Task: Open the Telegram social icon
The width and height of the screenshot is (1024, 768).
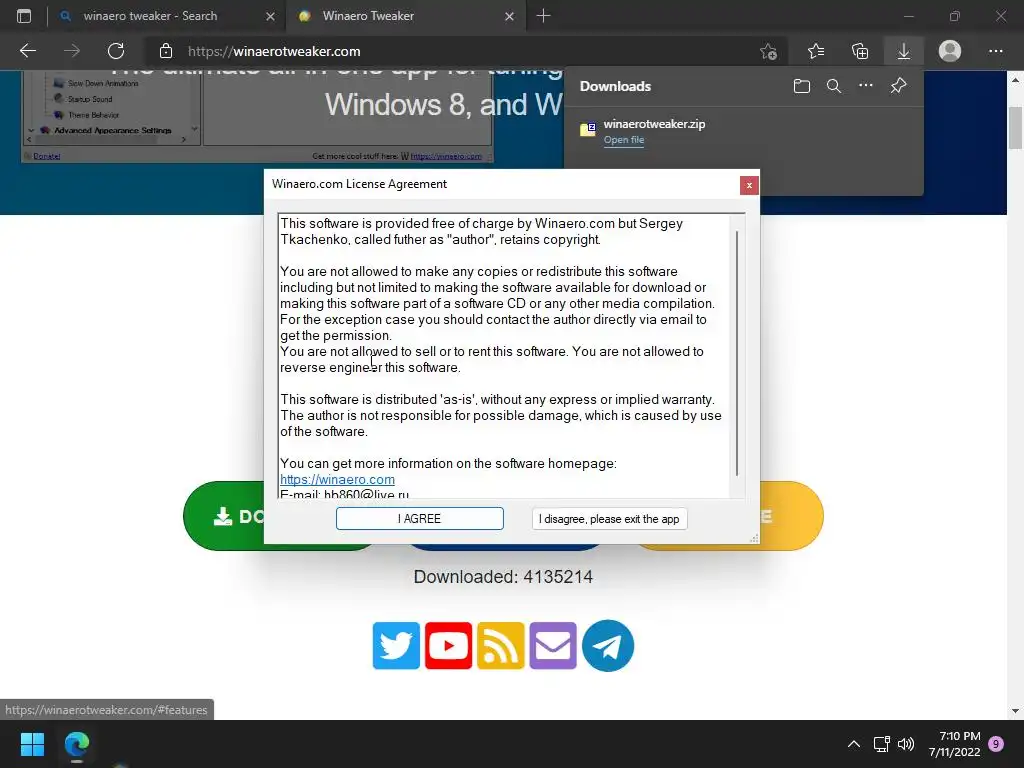Action: pyautogui.click(x=608, y=646)
